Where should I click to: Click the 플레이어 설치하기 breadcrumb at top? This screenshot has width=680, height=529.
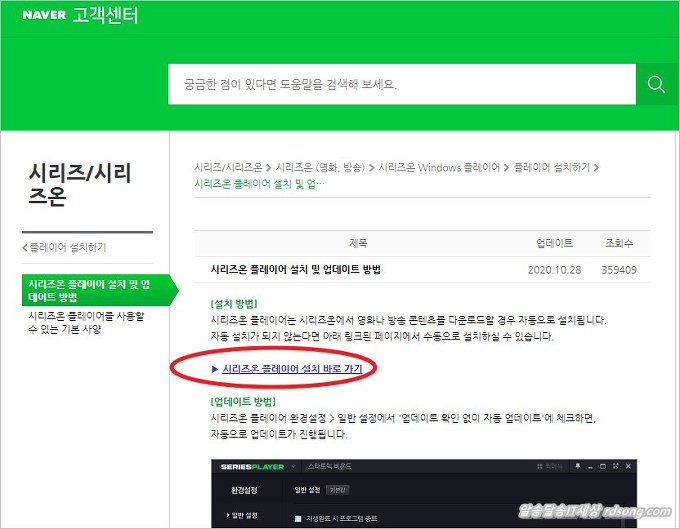[553, 167]
